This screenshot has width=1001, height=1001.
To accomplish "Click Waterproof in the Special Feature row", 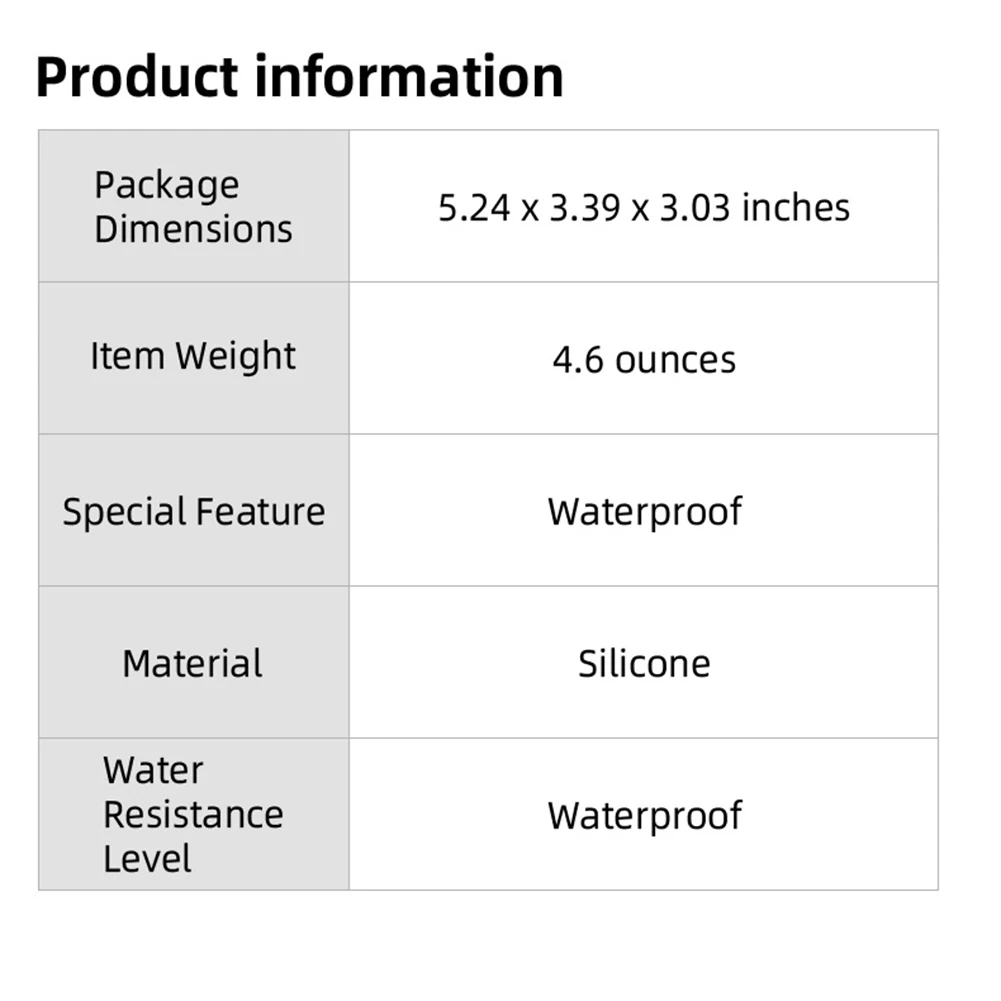I will click(644, 512).
